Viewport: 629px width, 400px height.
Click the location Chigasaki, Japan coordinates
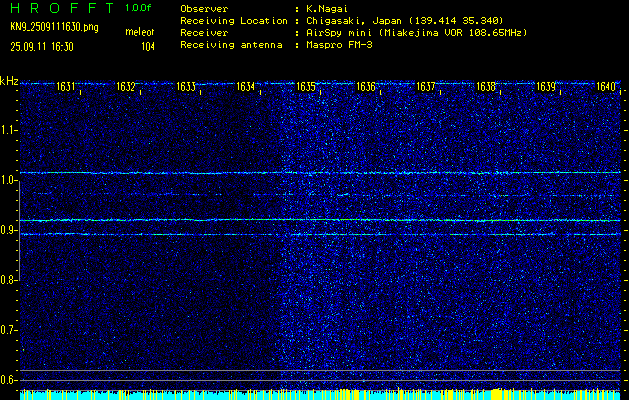404,21
